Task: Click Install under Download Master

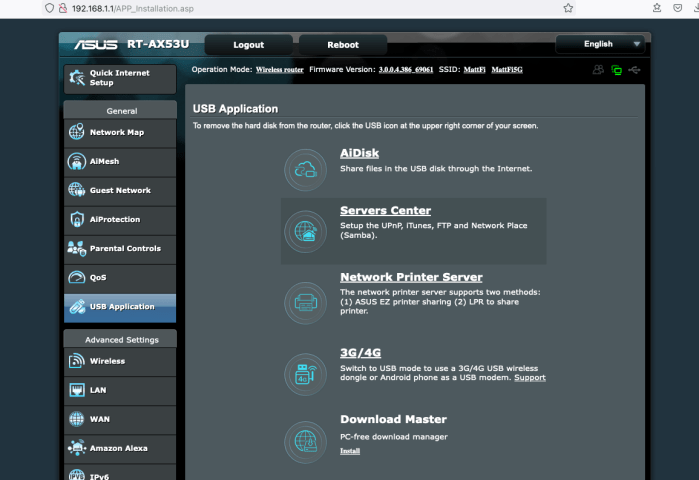Action: (x=350, y=451)
